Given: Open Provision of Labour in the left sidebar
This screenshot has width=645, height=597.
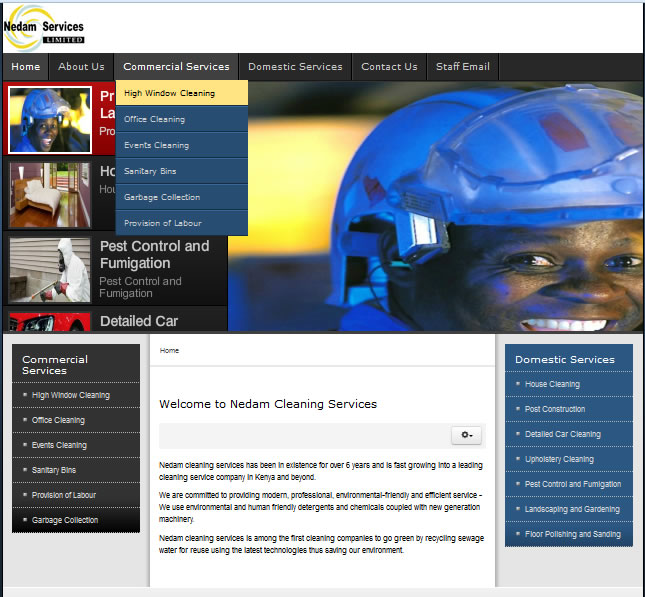Looking at the screenshot, I should pos(64,495).
